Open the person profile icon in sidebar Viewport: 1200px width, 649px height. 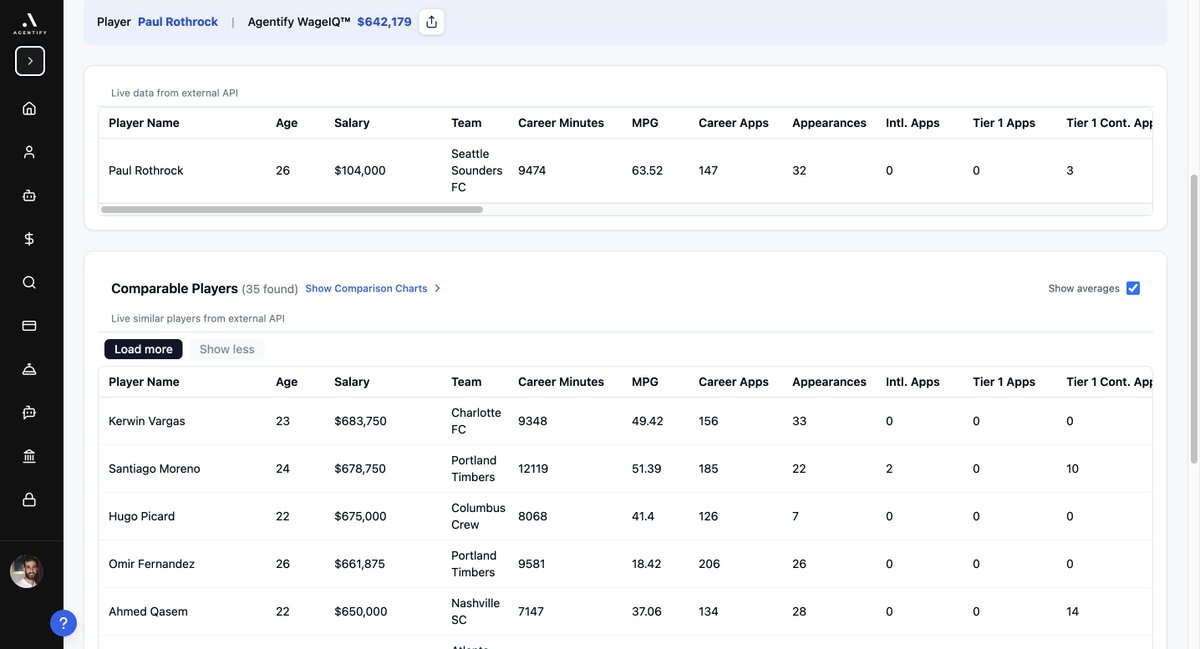[29, 152]
